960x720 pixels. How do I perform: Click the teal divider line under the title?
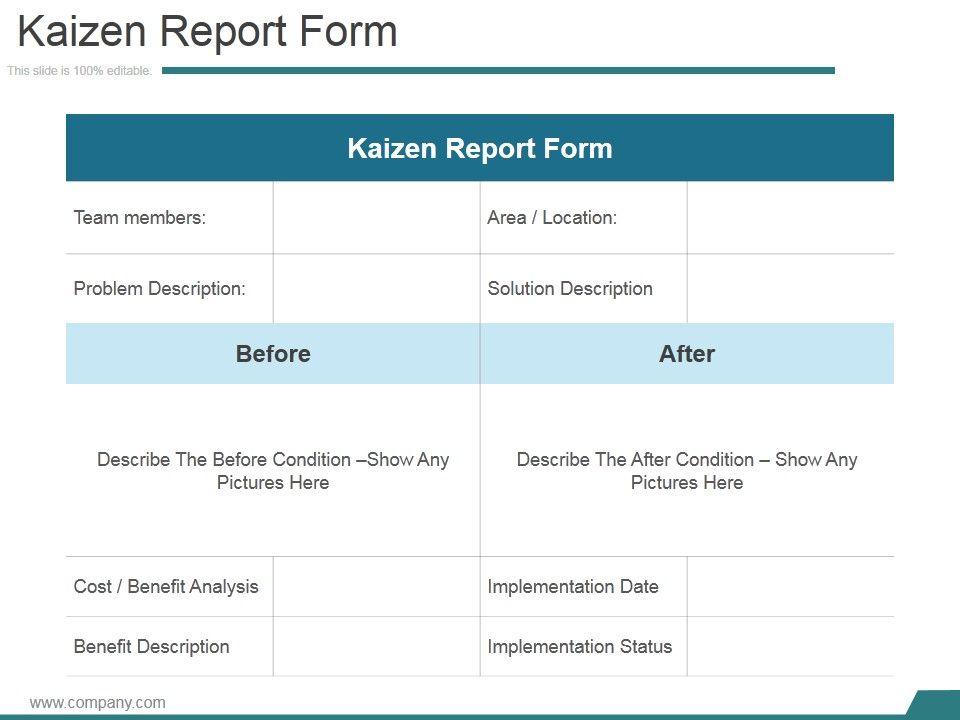tap(498, 70)
